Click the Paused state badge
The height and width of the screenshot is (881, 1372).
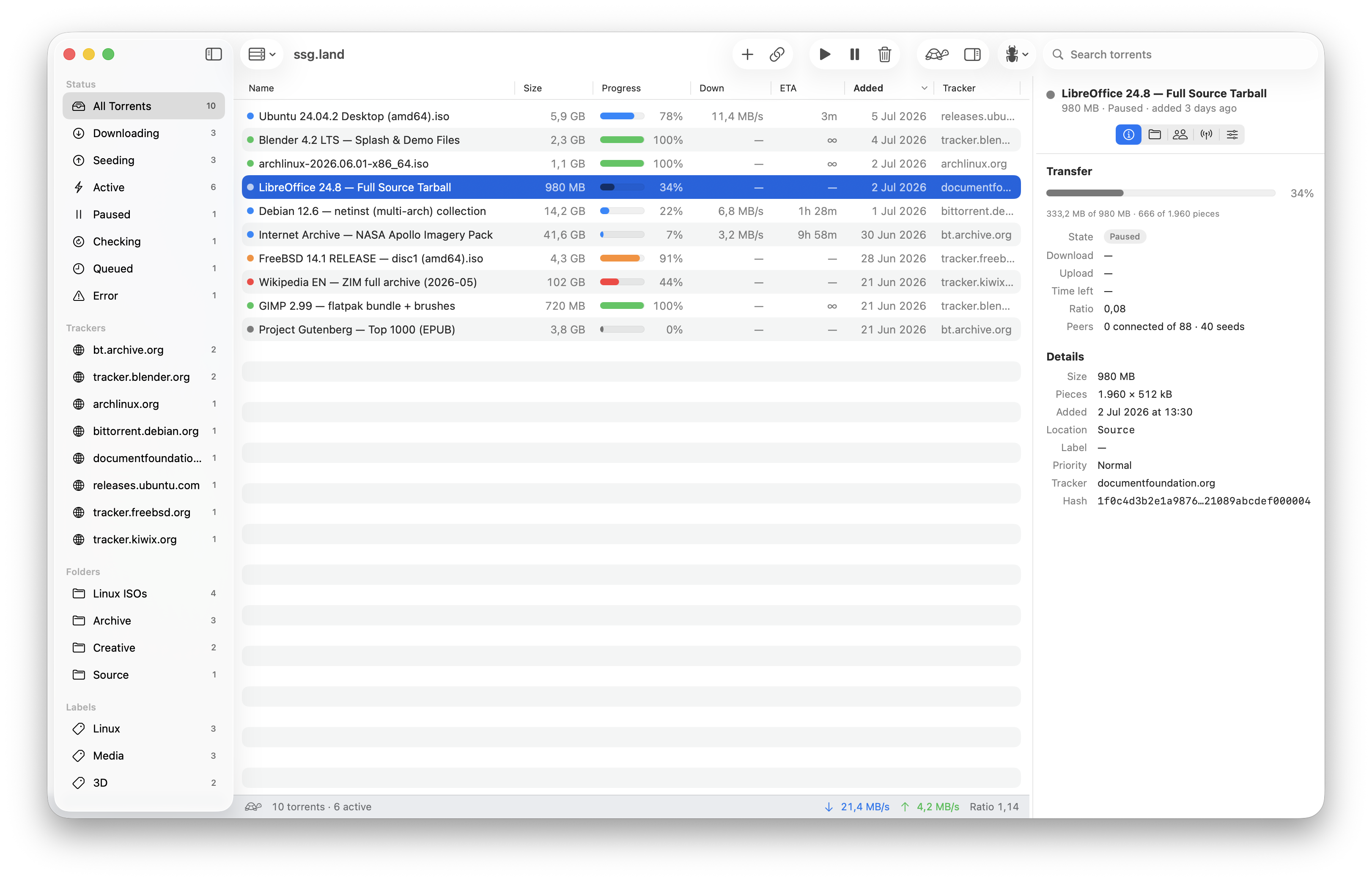pyautogui.click(x=1124, y=237)
